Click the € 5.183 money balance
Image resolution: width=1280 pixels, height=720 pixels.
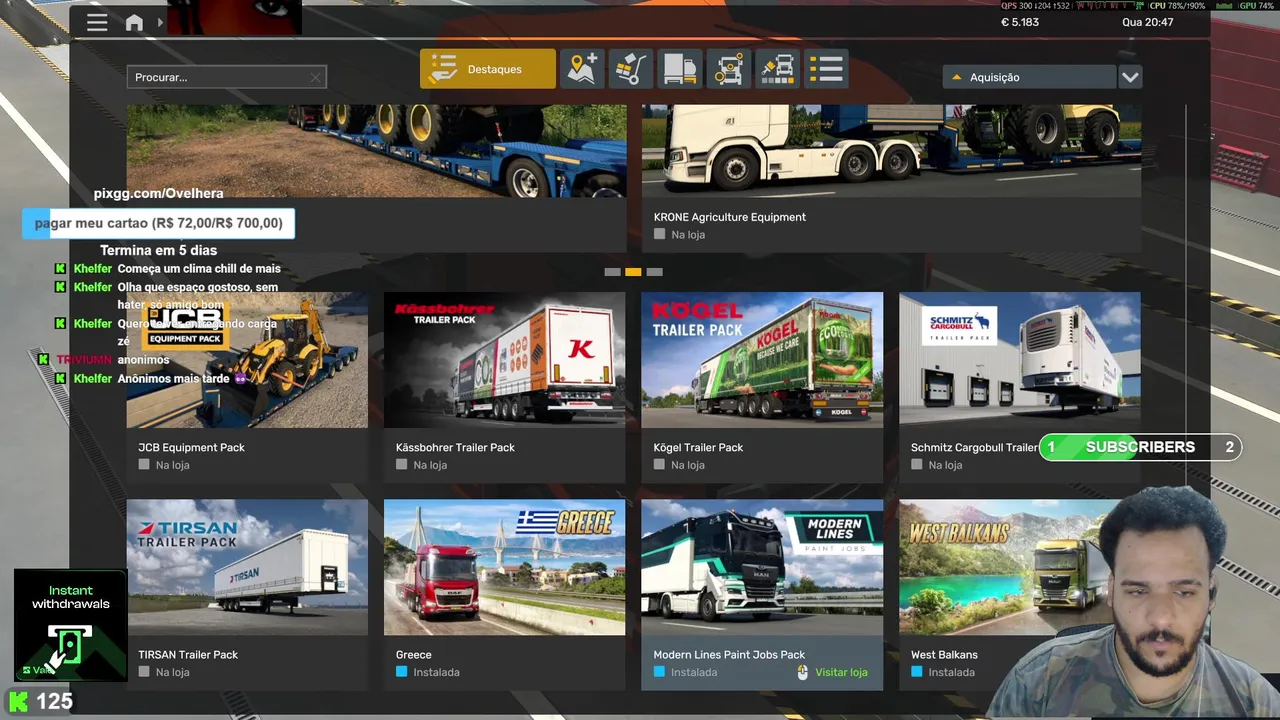coord(1020,22)
